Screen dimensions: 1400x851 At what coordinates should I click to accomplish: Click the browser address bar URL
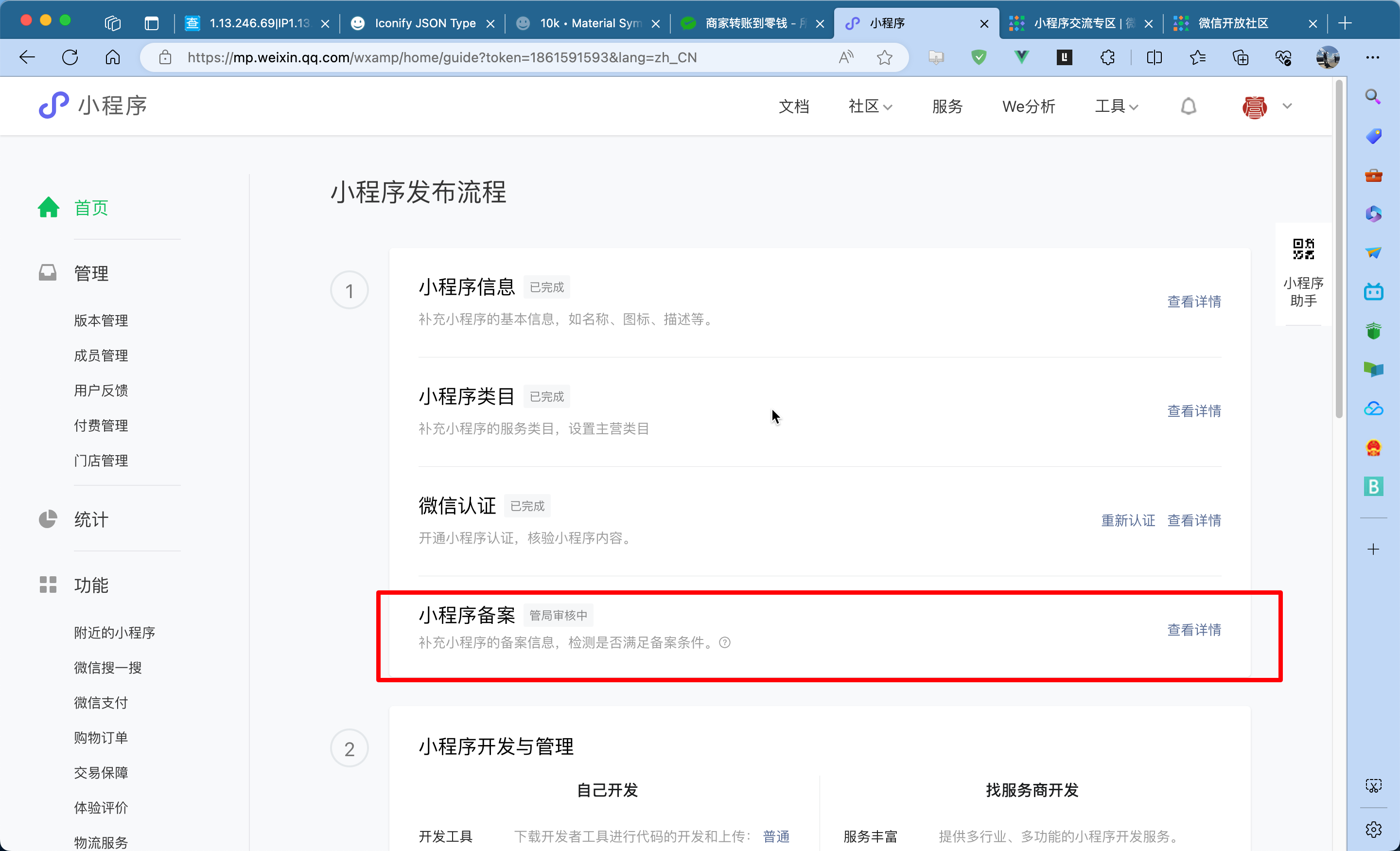tap(442, 57)
